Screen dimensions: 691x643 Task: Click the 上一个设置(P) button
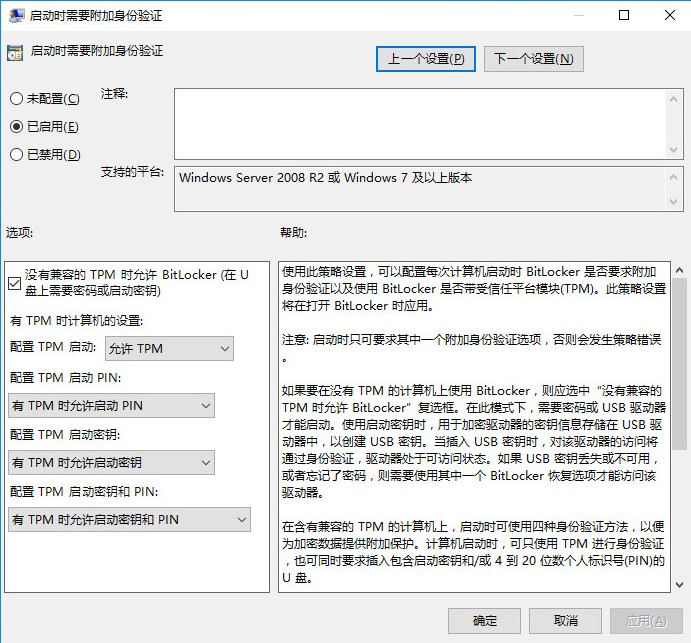[x=426, y=59]
